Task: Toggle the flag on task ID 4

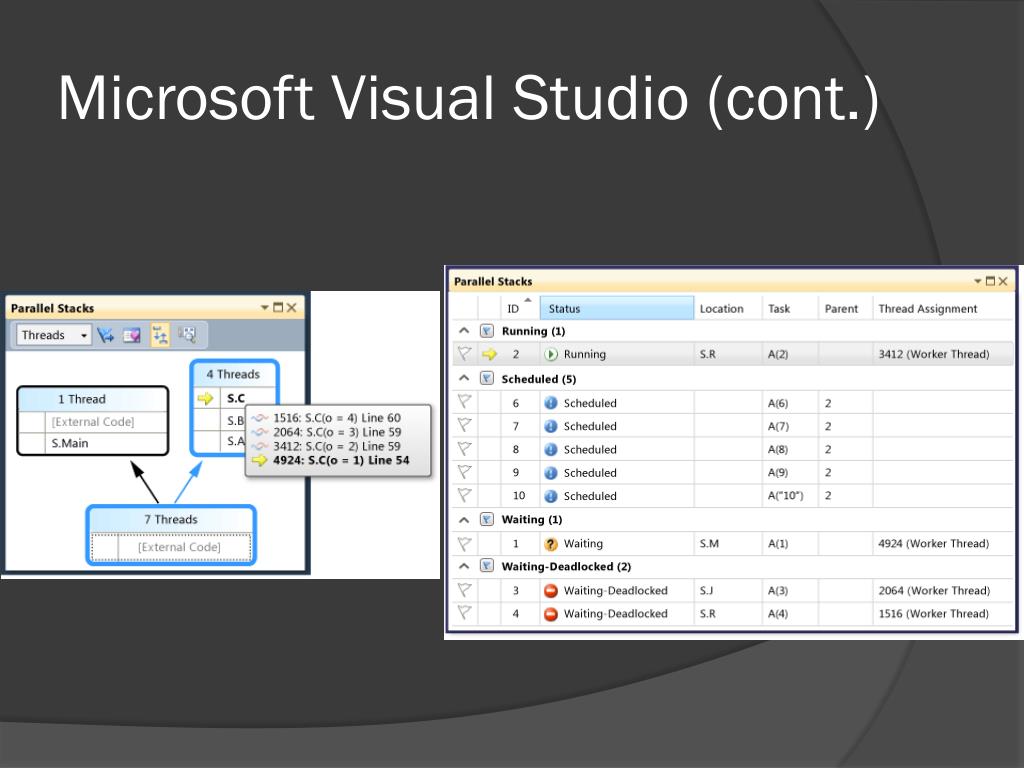Action: click(x=464, y=613)
